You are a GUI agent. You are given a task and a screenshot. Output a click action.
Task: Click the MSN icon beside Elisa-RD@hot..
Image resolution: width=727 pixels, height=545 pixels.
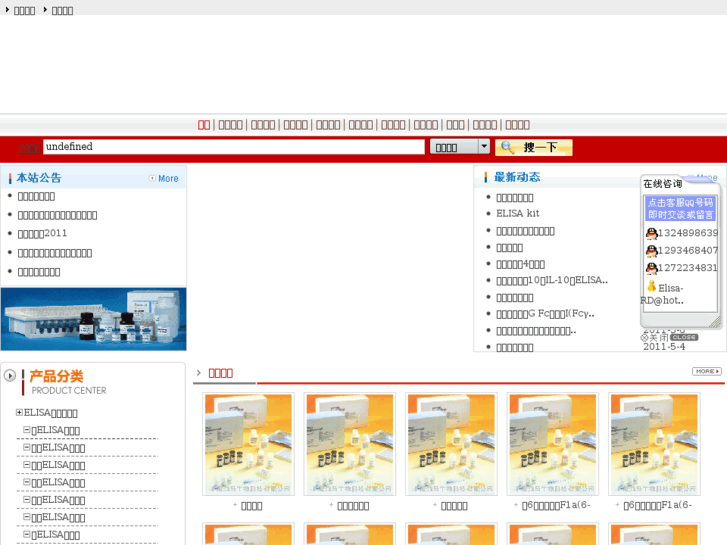point(651,286)
